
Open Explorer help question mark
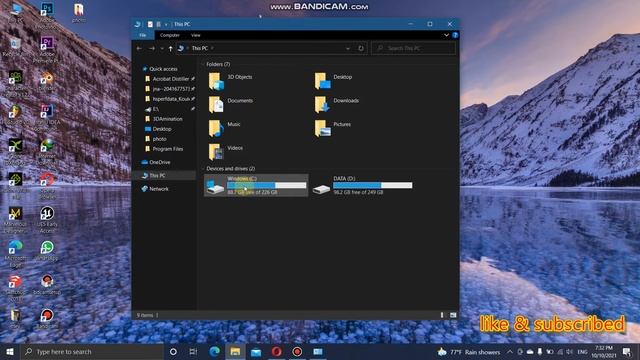pyautogui.click(x=455, y=35)
